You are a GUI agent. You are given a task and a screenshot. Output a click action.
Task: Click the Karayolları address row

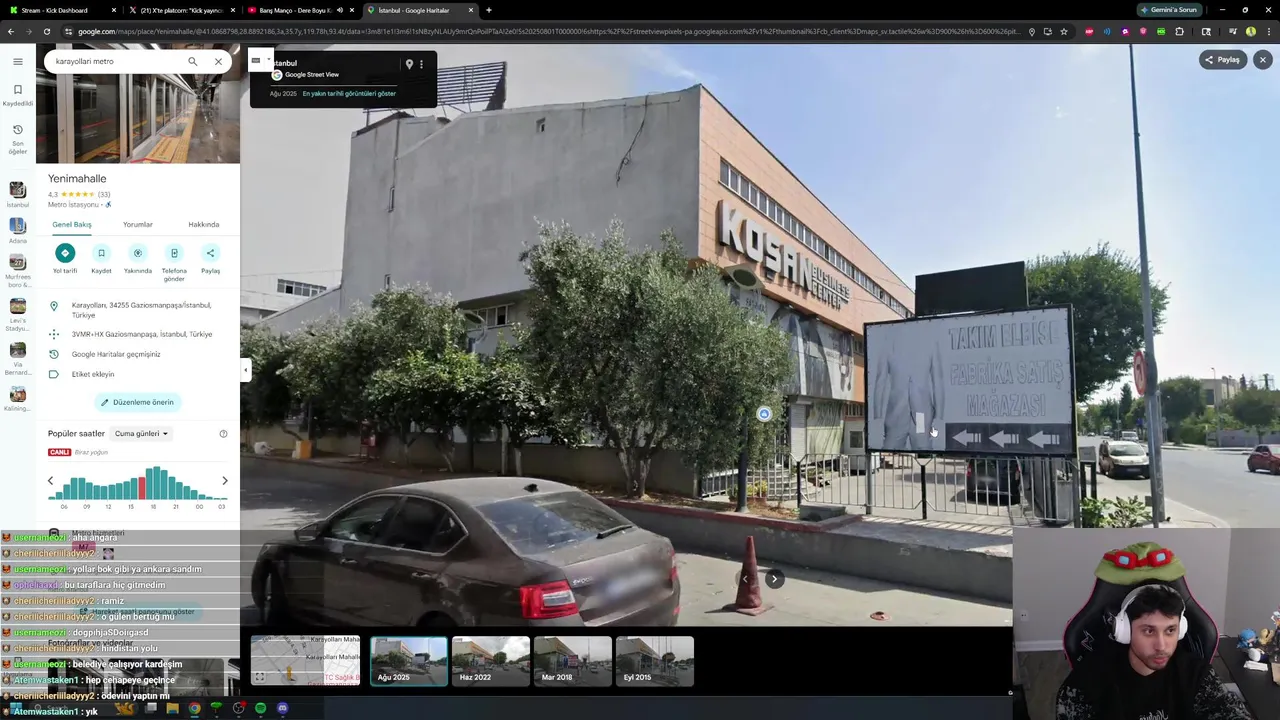pyautogui.click(x=138, y=310)
